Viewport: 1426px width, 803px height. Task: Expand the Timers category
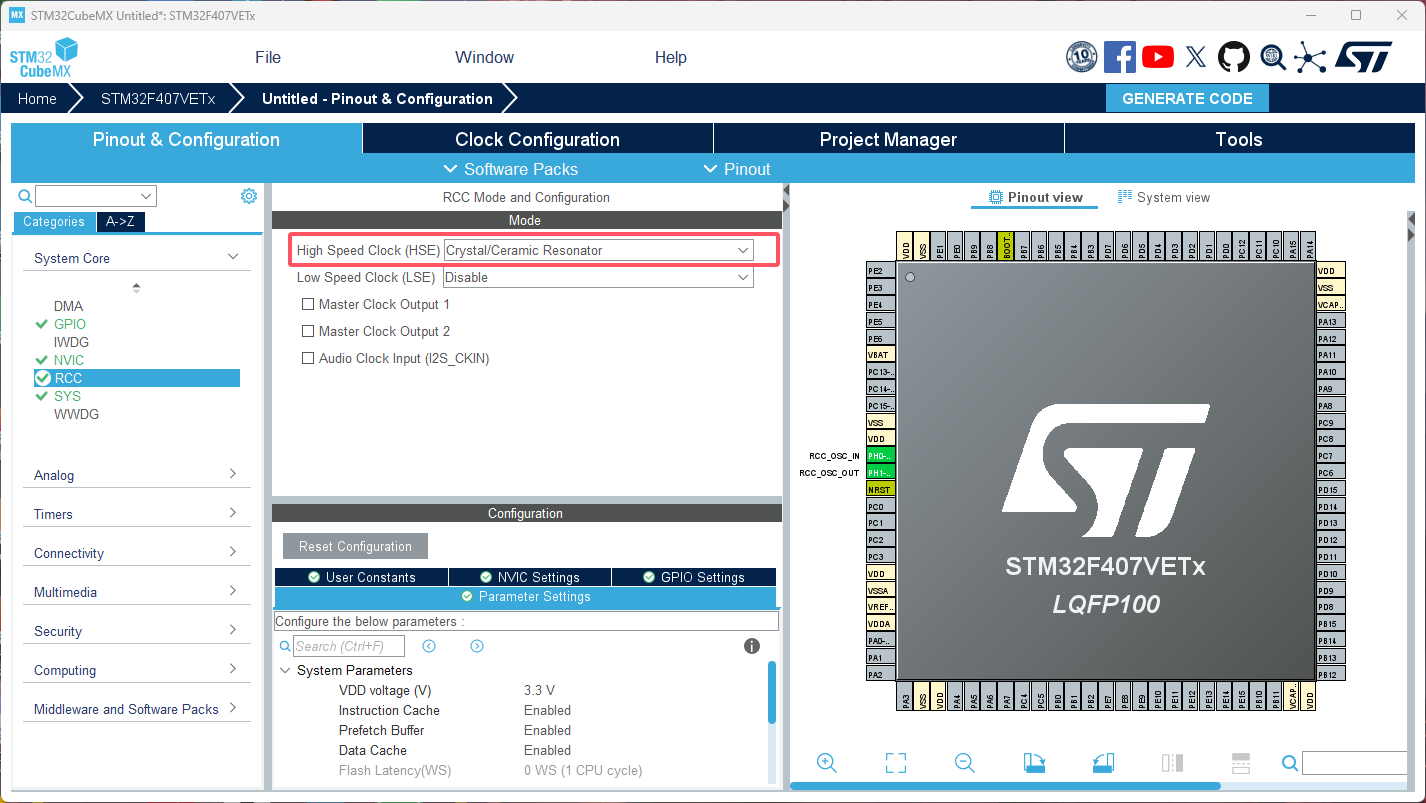(x=137, y=514)
